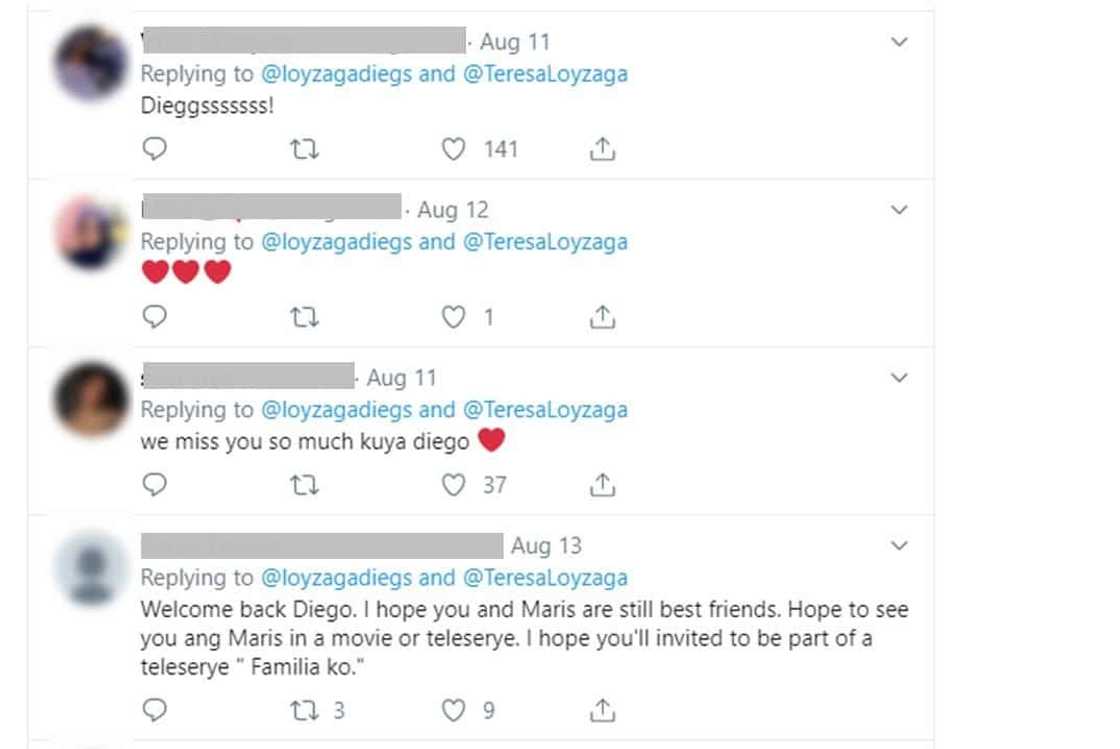Viewport: 1120px width, 749px height.
Task: Click the retweet icon under "Dieggsssssss!"
Action: 303,148
